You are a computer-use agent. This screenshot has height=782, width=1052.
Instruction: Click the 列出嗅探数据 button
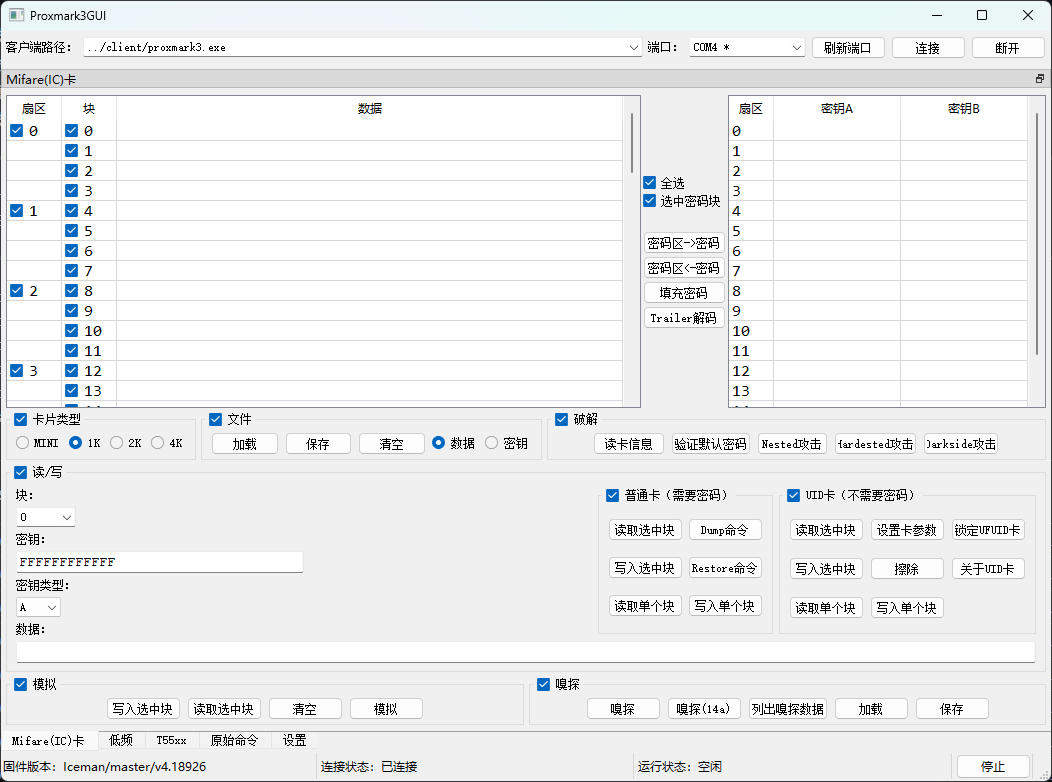pos(788,709)
